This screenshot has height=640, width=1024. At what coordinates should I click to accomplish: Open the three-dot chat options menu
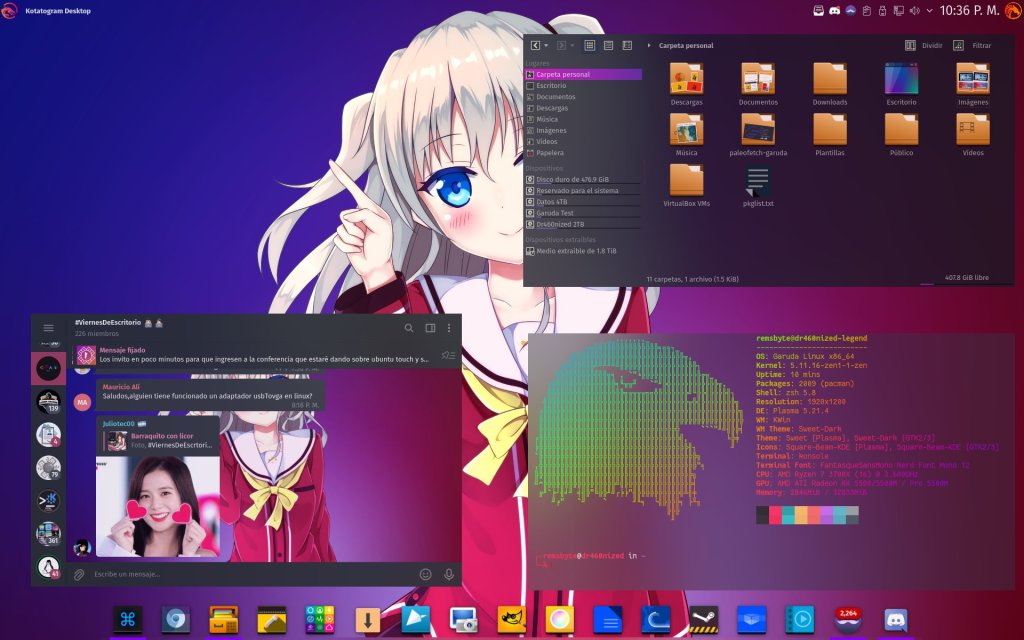(x=449, y=328)
